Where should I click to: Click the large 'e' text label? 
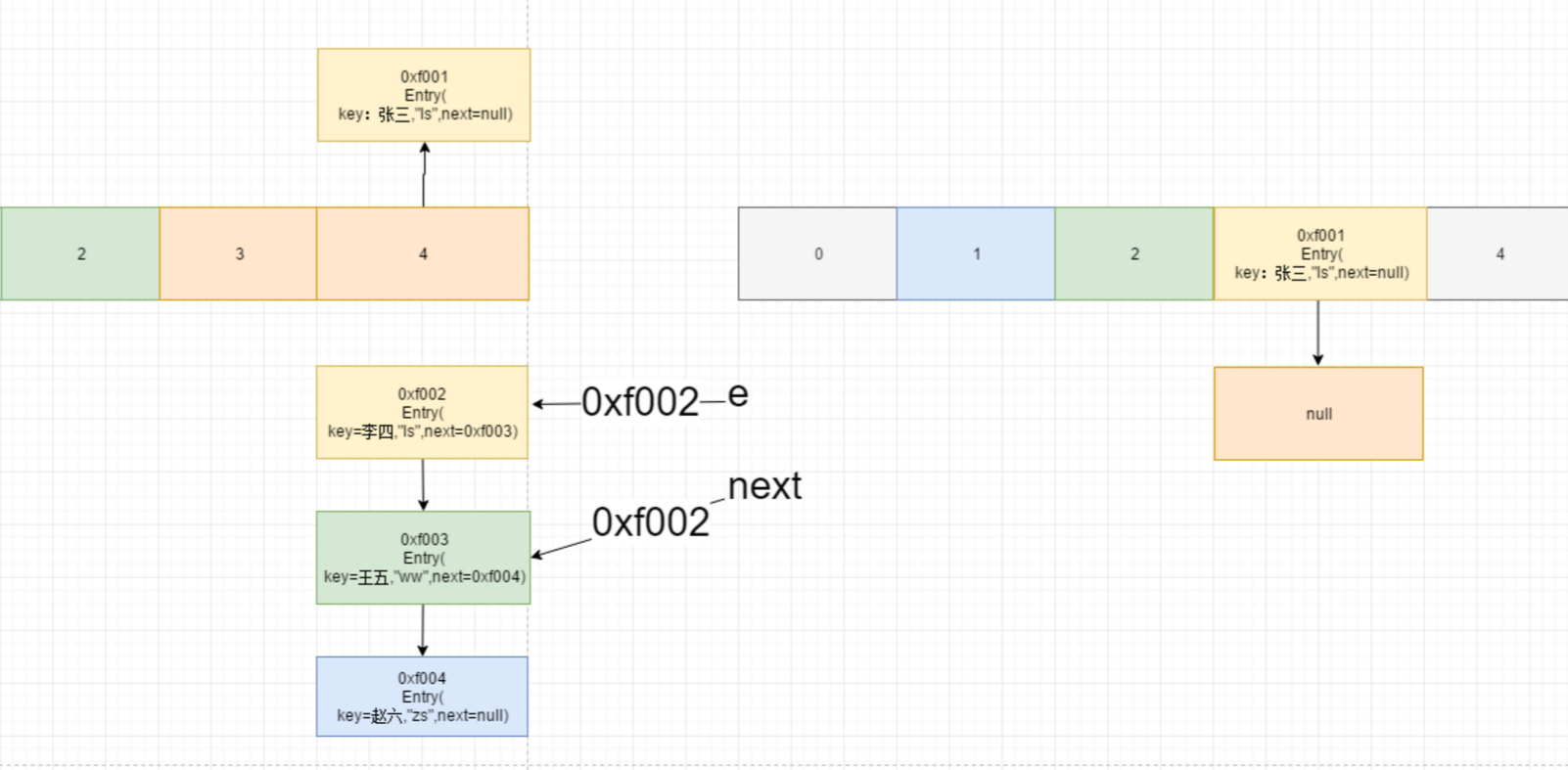738,394
